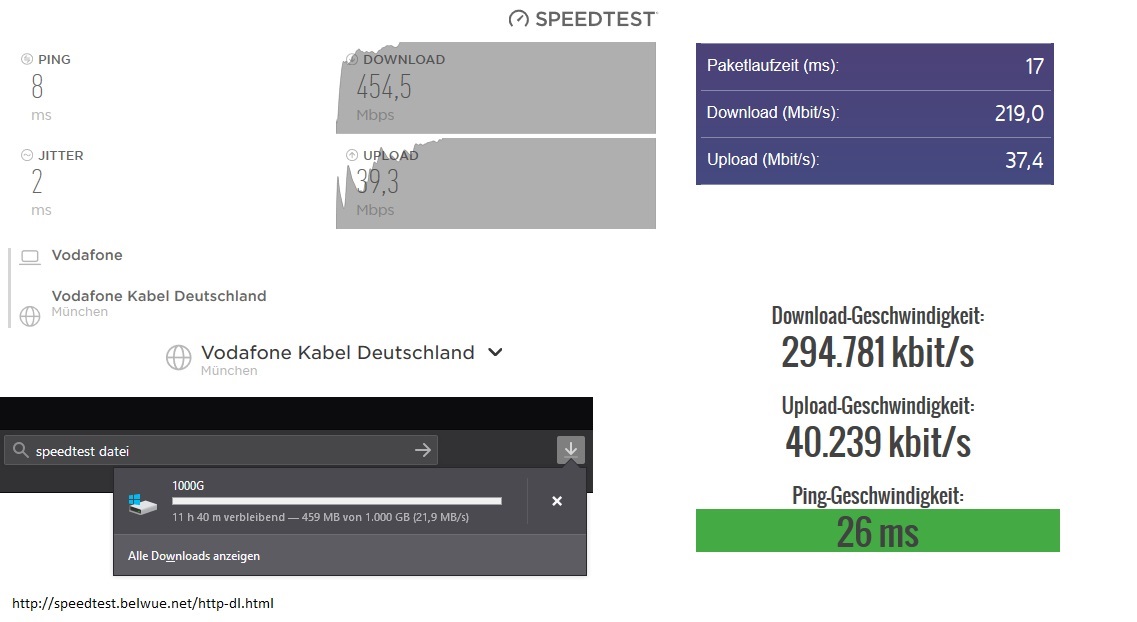This screenshot has height=622, width=1137.
Task: Click the green 26 ms ping bar
Action: coord(877,531)
